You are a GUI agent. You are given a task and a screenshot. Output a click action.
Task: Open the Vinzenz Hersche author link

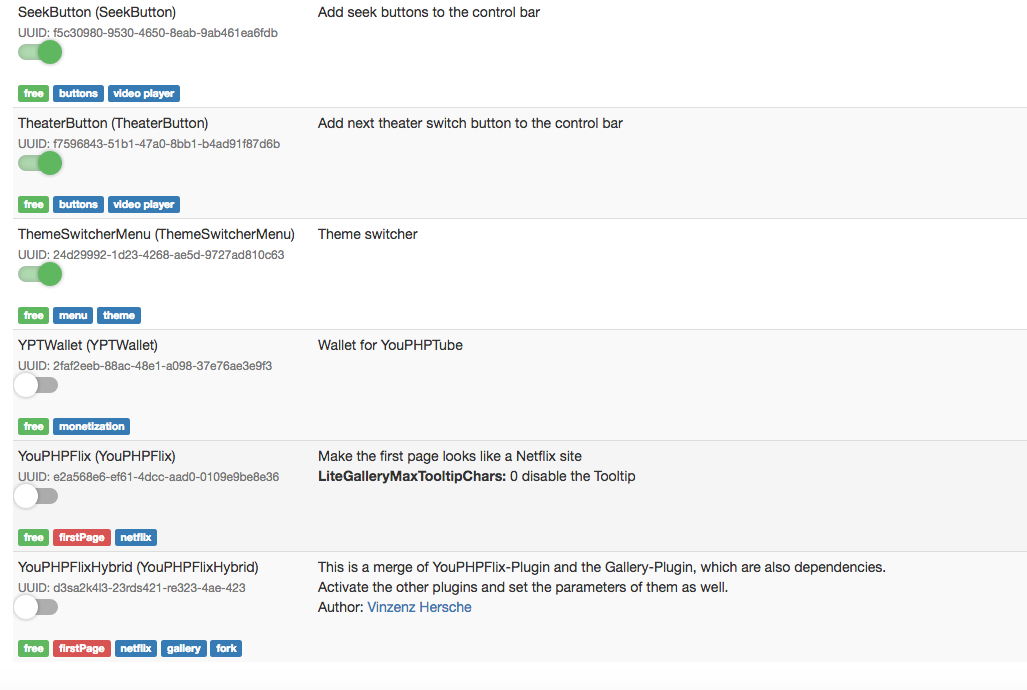(x=419, y=607)
